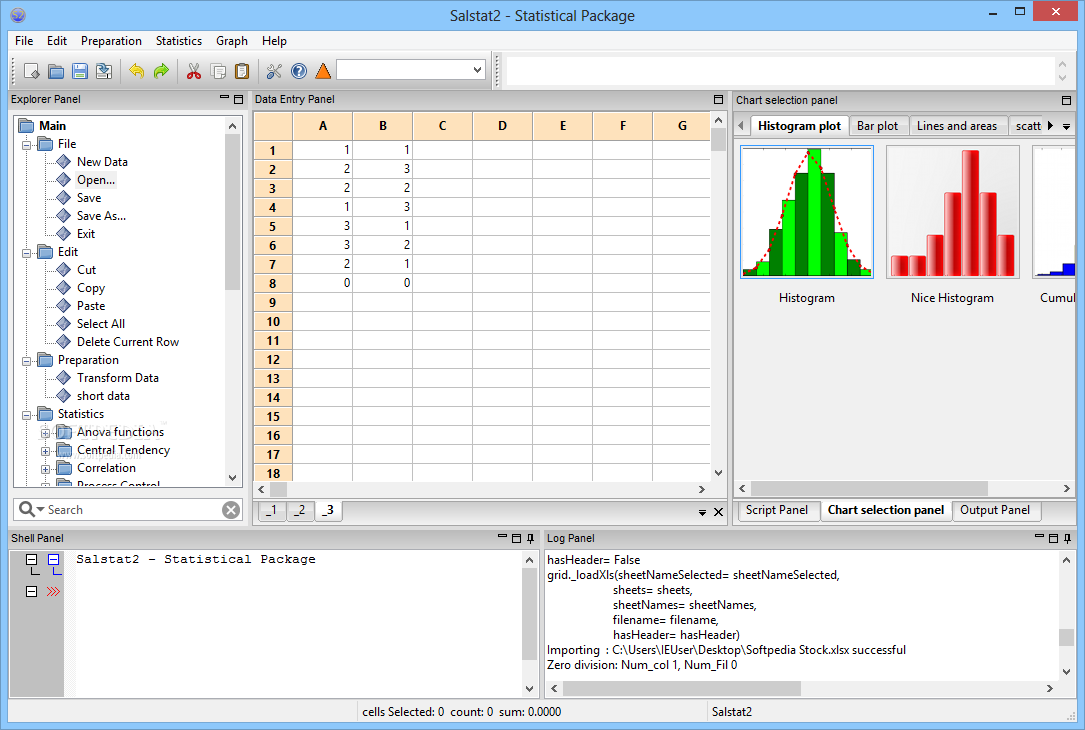
Task: Click the blue Help question mark icon
Action: pos(299,71)
